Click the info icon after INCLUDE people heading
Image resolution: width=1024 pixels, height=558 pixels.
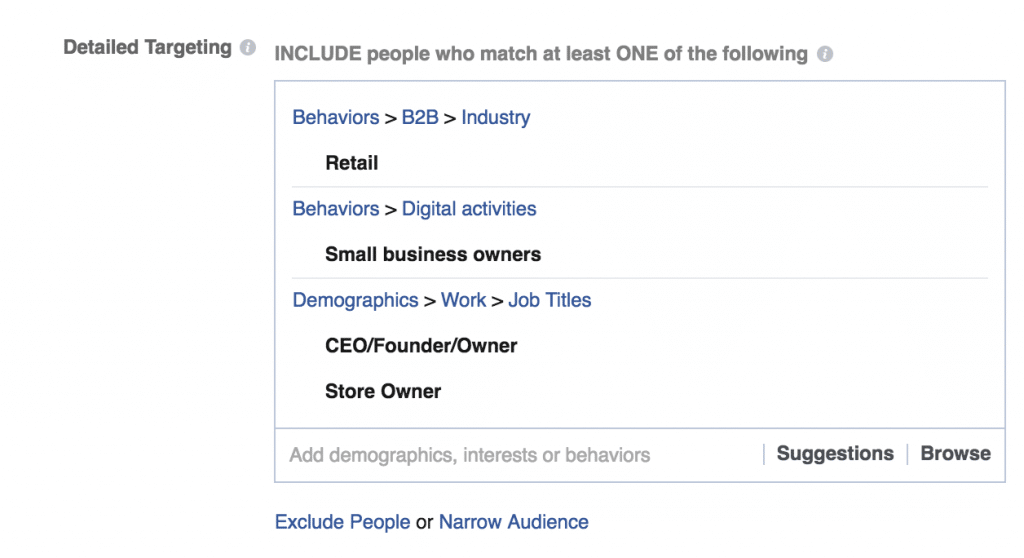[x=825, y=54]
